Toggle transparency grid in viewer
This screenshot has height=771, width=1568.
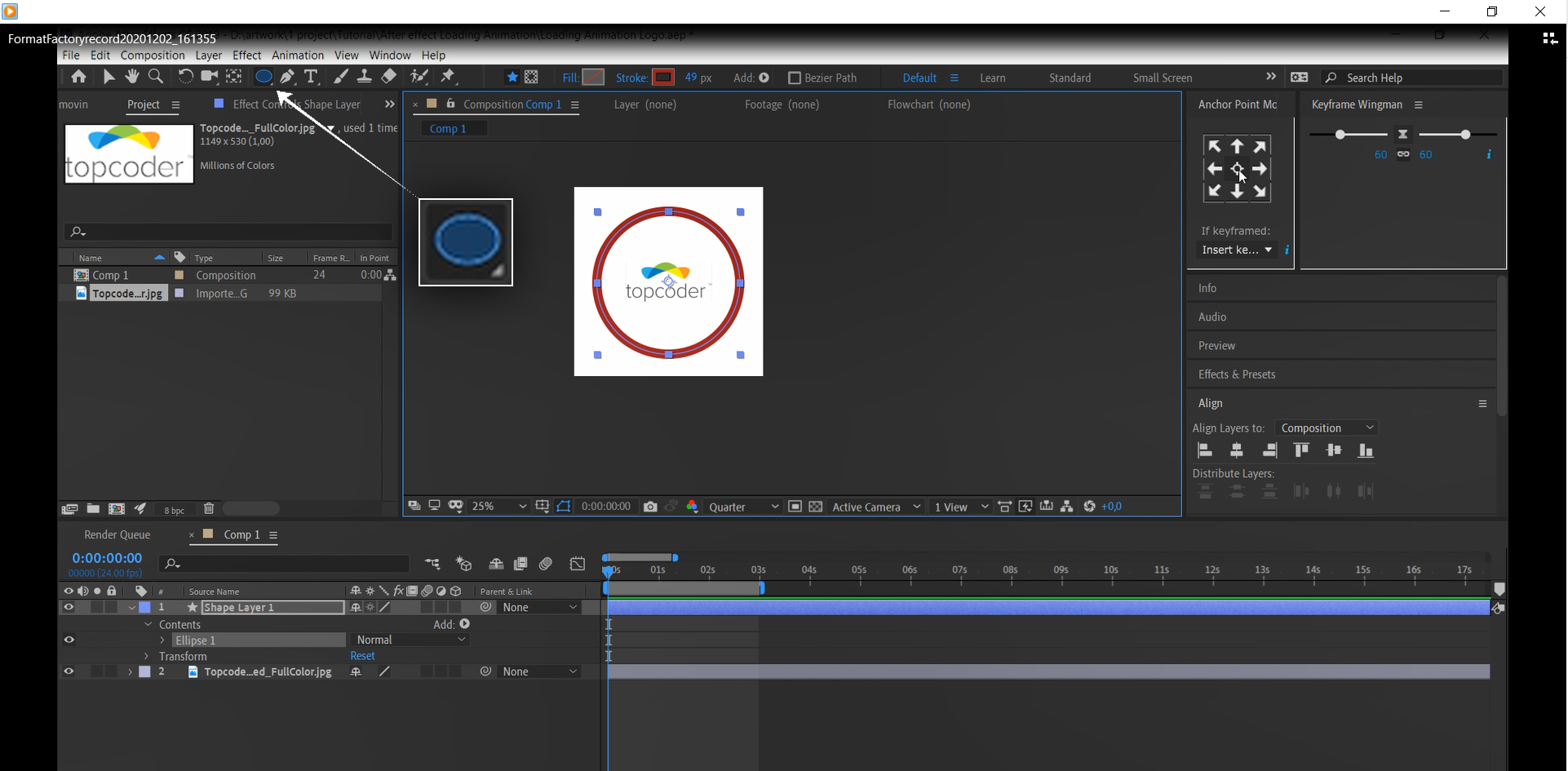click(815, 507)
